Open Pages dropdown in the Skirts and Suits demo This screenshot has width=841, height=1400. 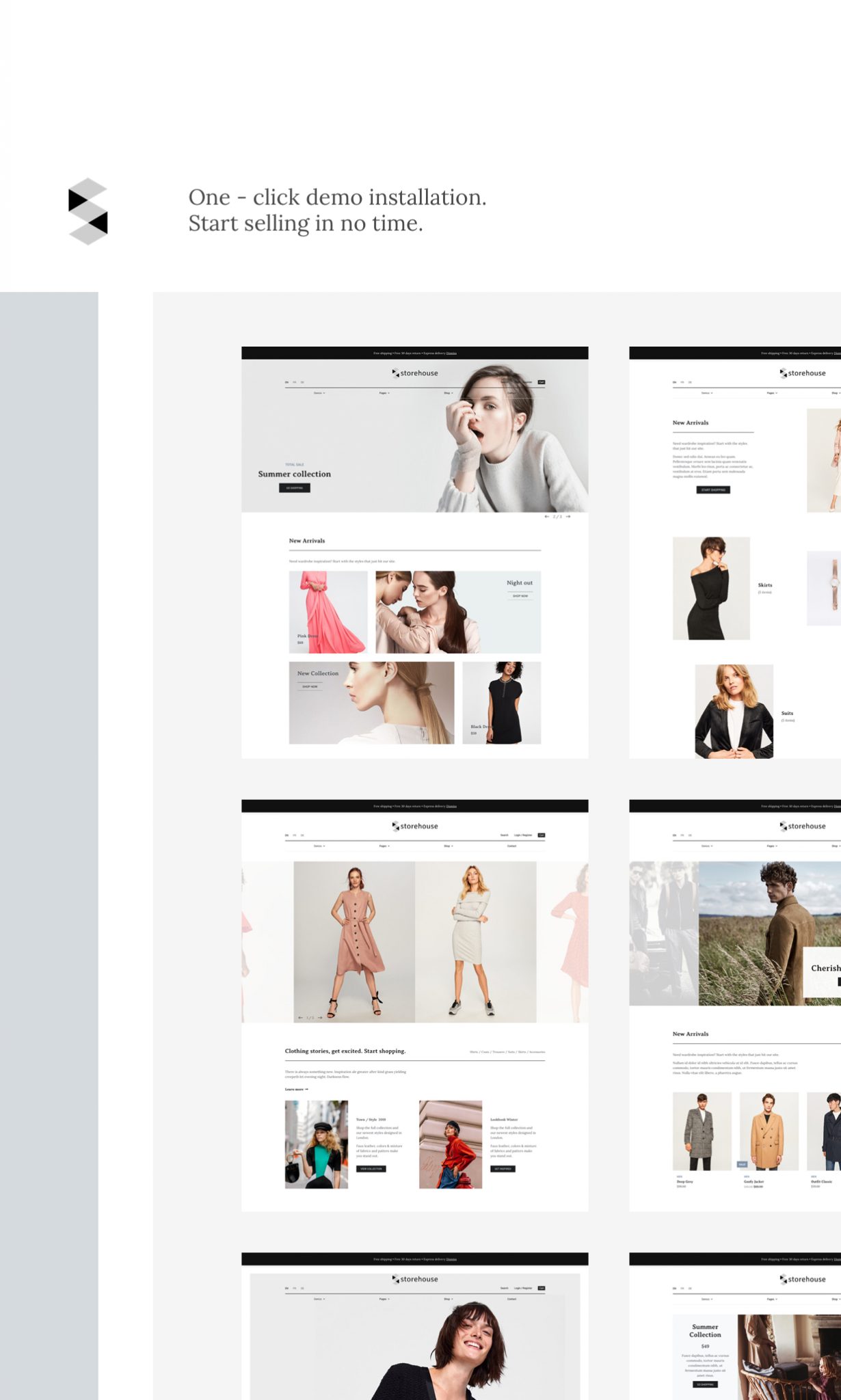(772, 393)
